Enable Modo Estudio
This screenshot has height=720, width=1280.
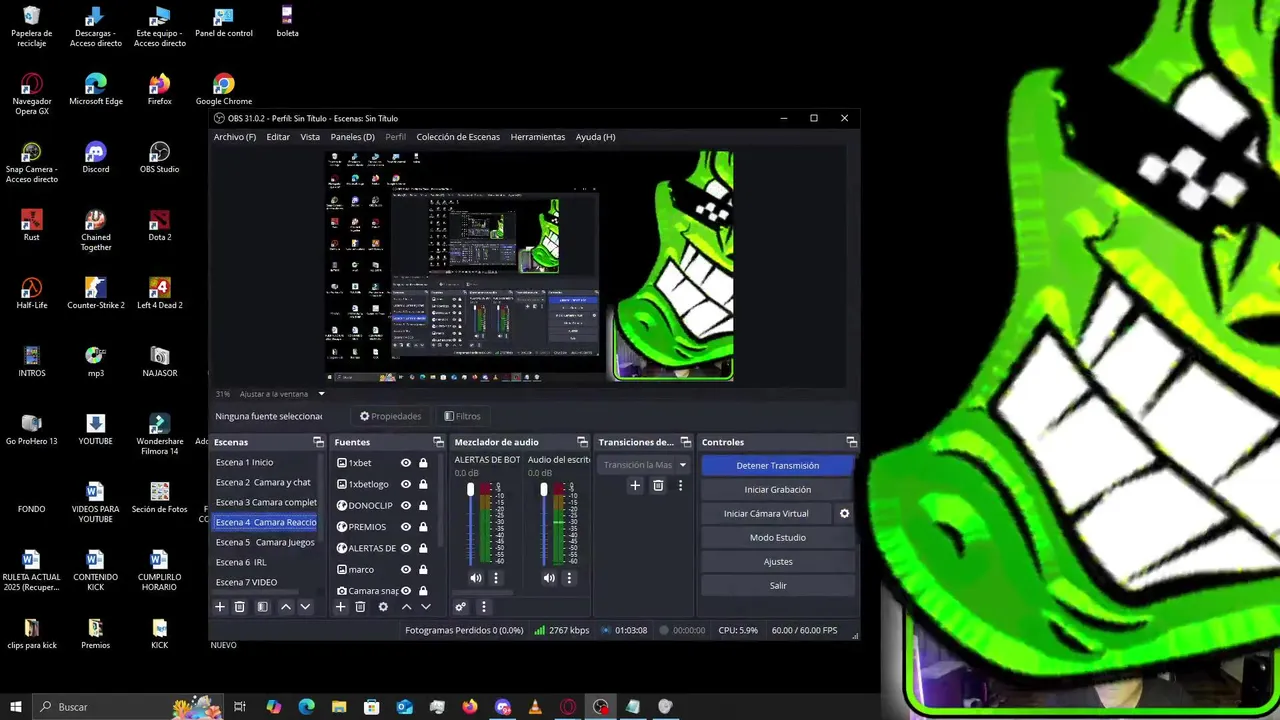778,537
